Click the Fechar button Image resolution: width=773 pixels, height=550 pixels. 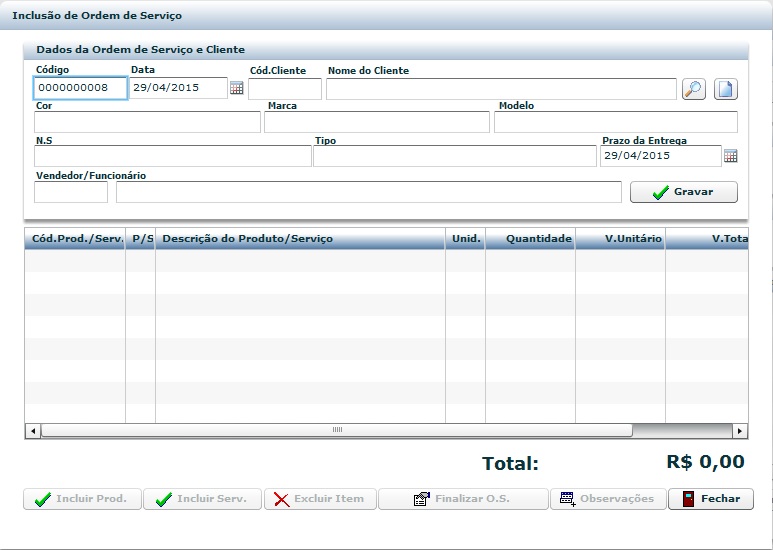pos(711,499)
